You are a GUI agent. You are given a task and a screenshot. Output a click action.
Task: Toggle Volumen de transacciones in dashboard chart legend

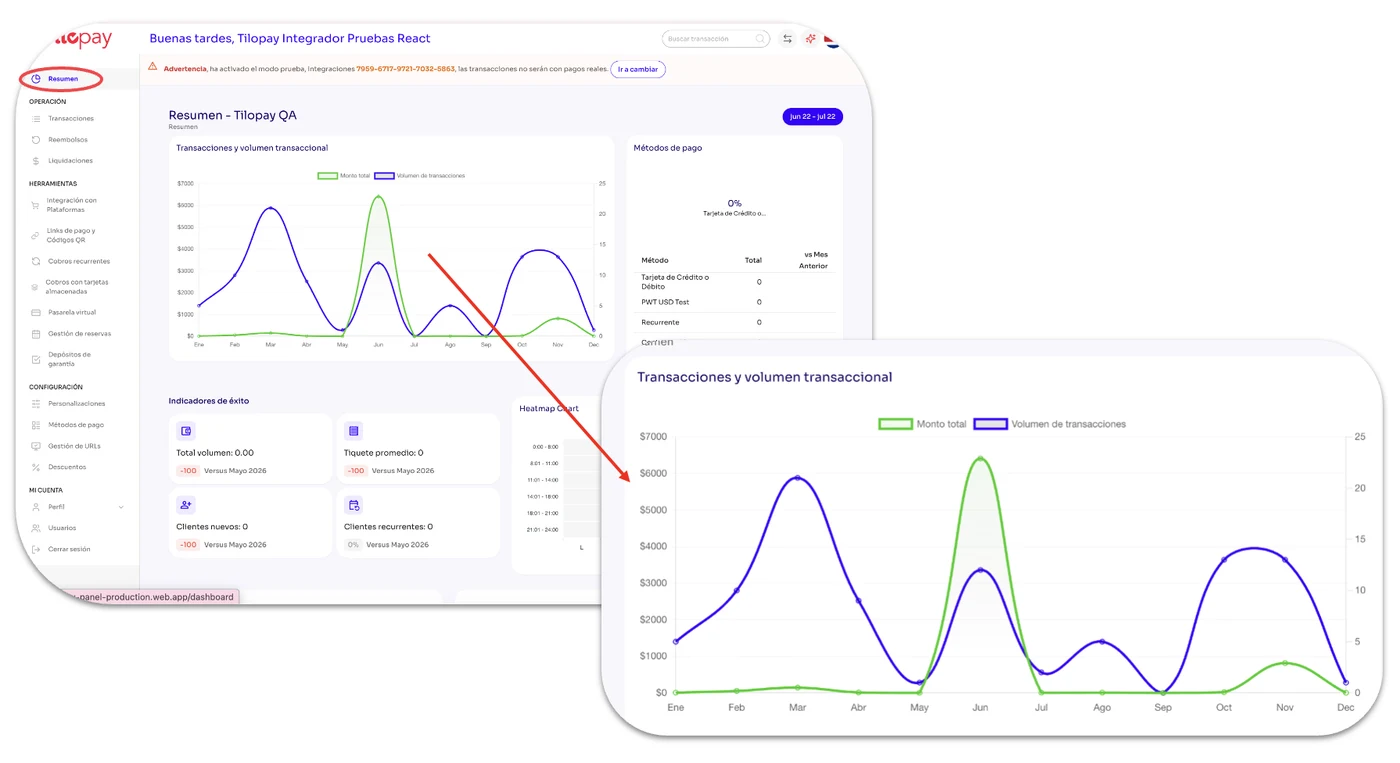[x=420, y=176]
